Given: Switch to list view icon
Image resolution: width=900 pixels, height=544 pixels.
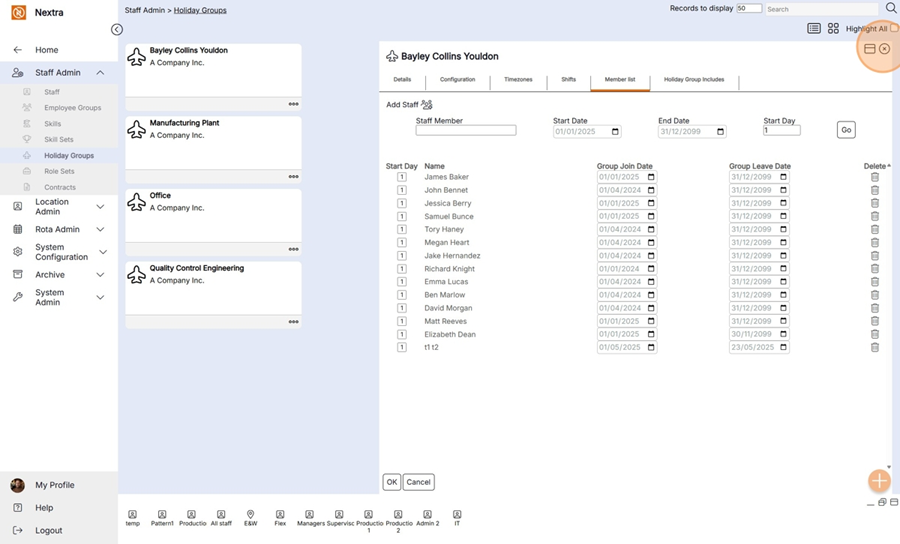Looking at the screenshot, I should tap(814, 28).
